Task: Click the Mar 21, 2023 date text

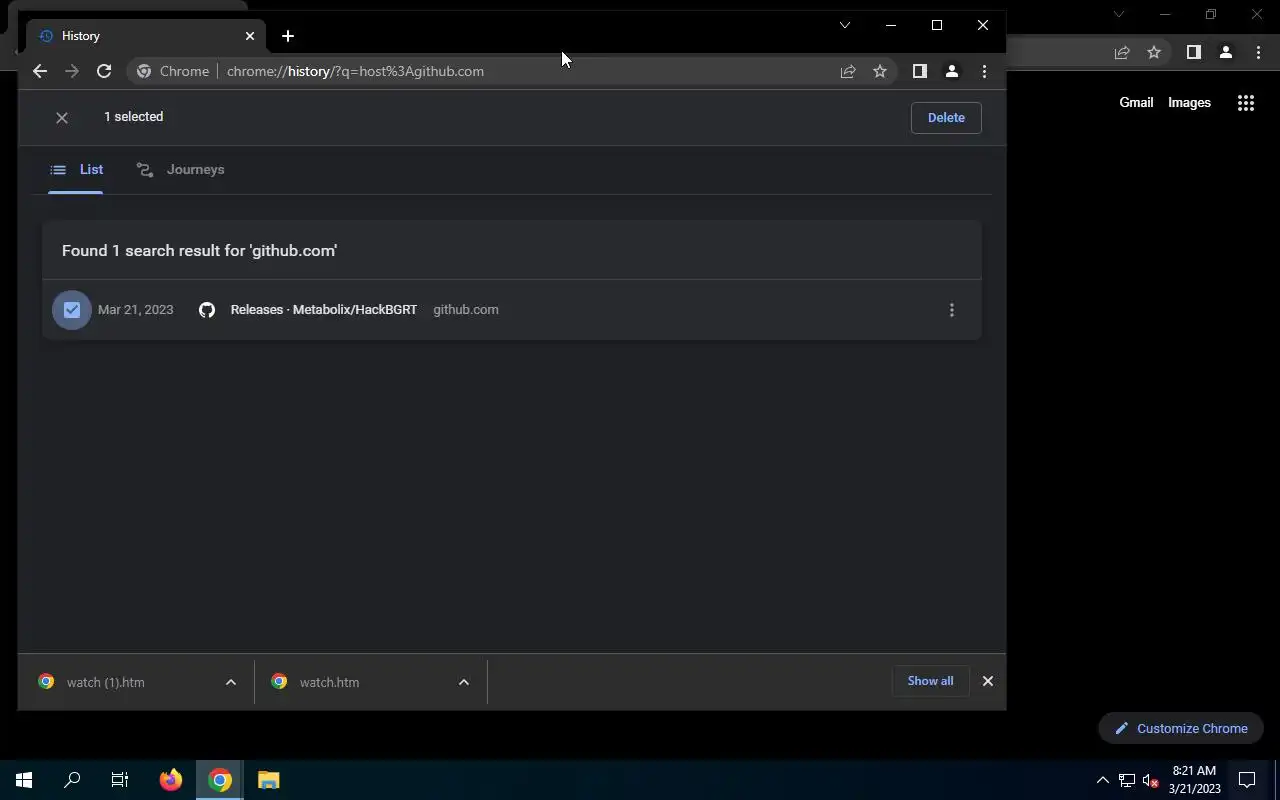Action: click(x=136, y=310)
